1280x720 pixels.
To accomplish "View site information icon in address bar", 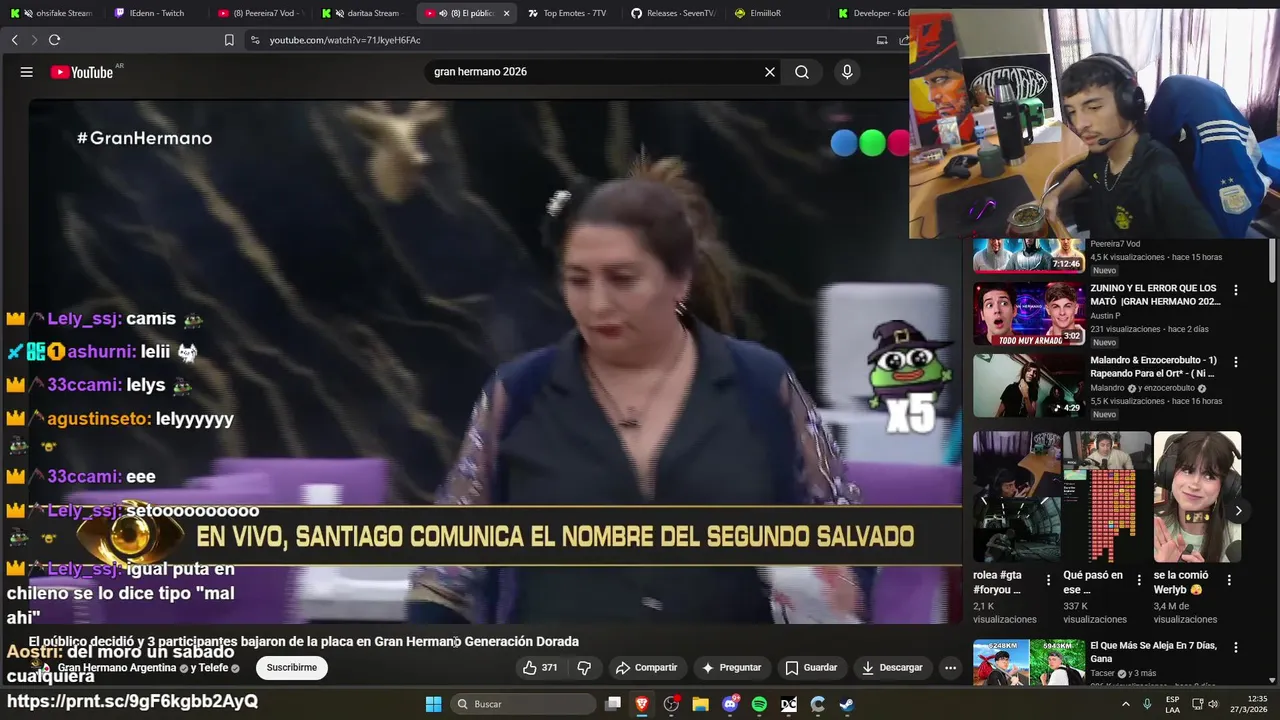I will tap(255, 40).
